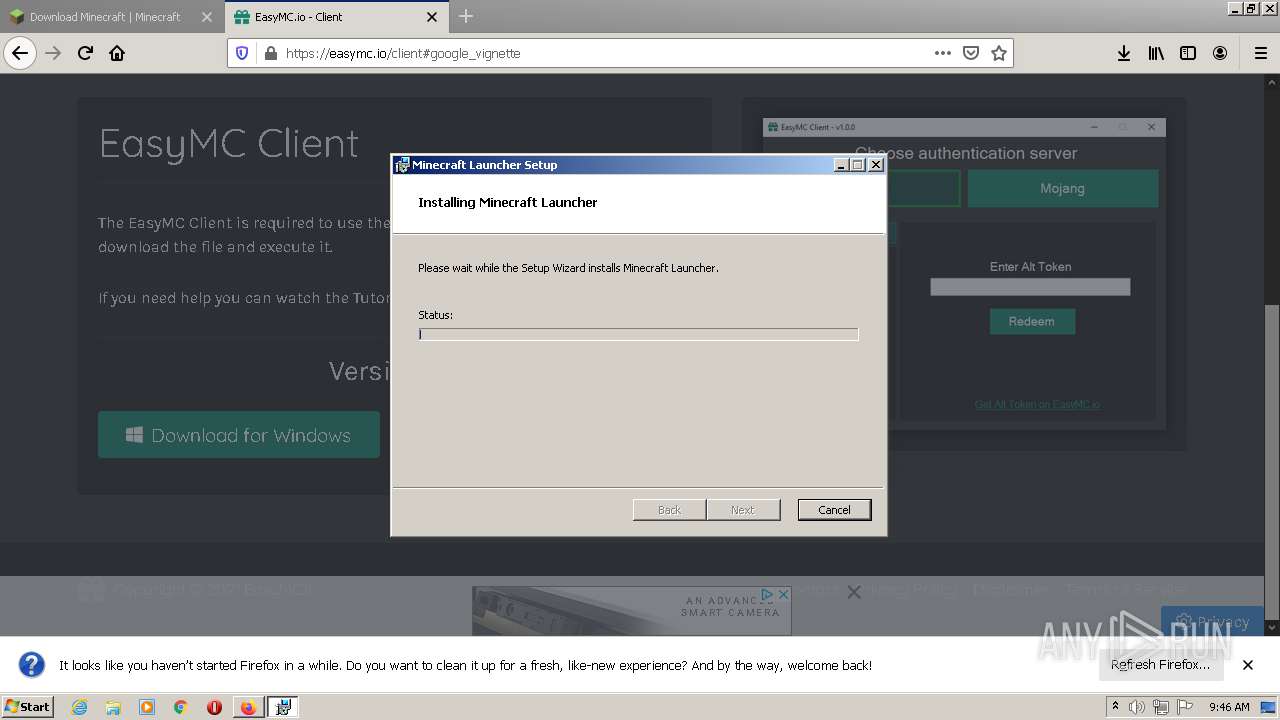Close the Minecraft Launcher Setup window
Viewport: 1280px width, 720px height.
coord(876,165)
